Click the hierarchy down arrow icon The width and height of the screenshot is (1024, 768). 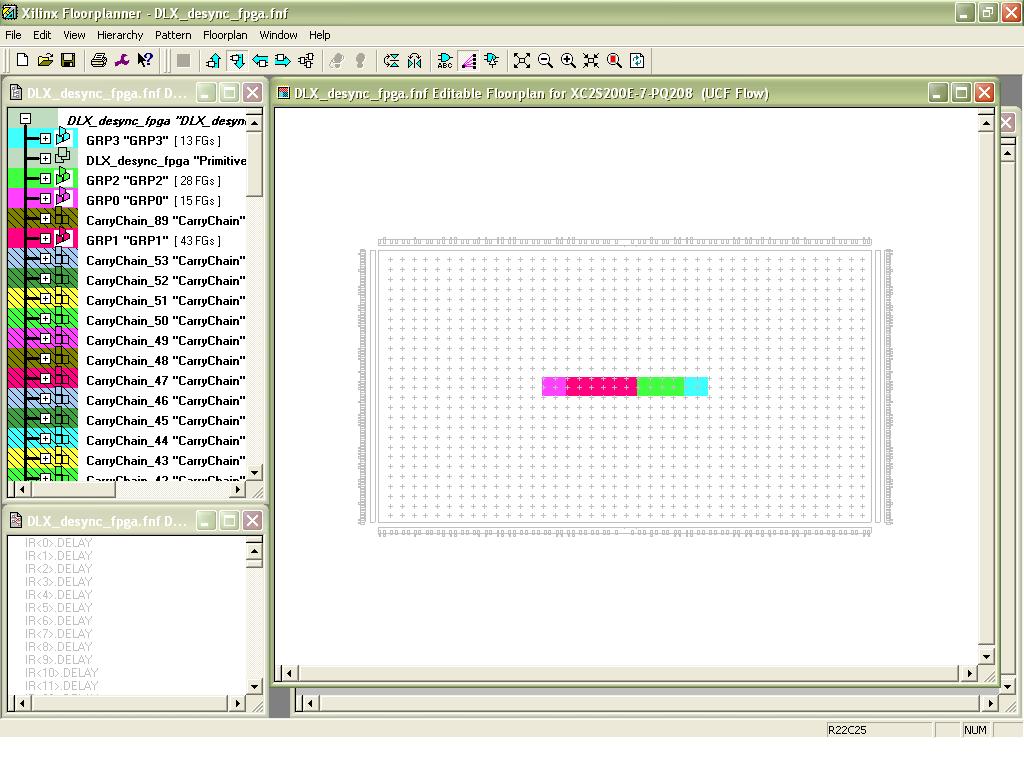pyautogui.click(x=237, y=61)
